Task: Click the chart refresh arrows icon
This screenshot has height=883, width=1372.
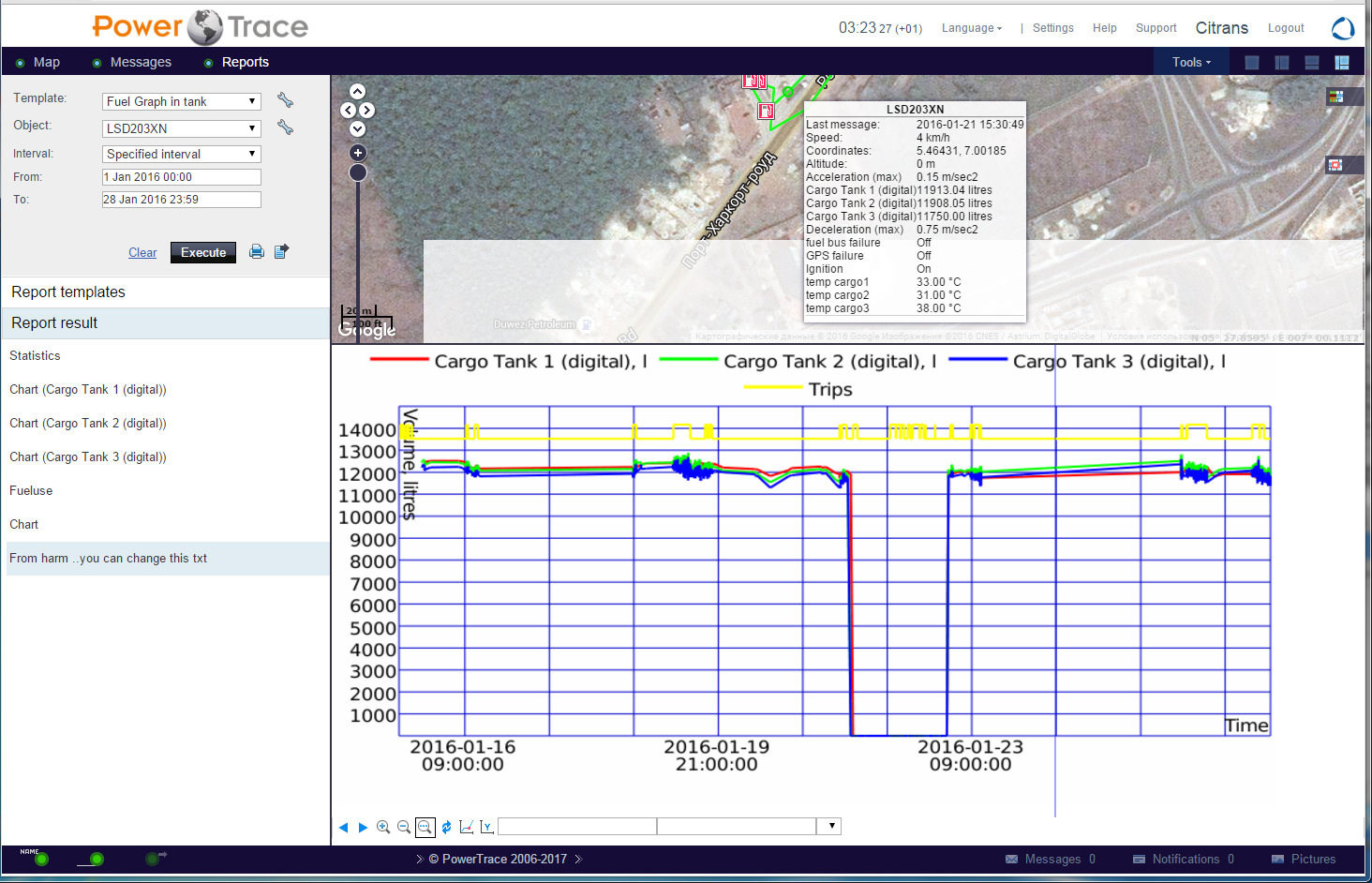Action: tap(446, 827)
